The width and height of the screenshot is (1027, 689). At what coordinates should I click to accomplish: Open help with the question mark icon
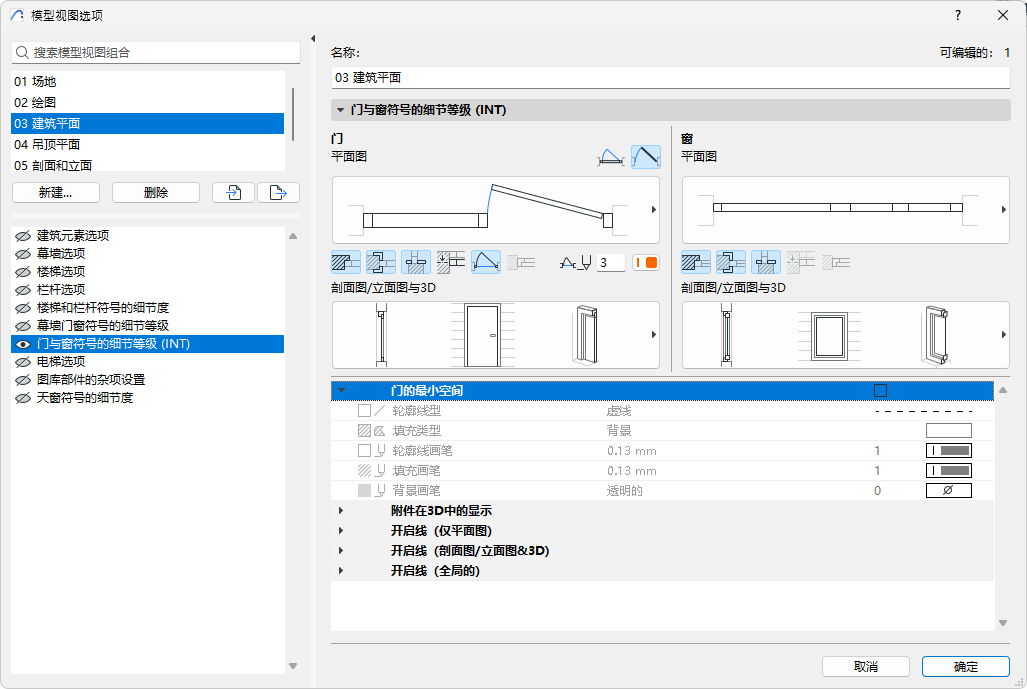coord(958,15)
